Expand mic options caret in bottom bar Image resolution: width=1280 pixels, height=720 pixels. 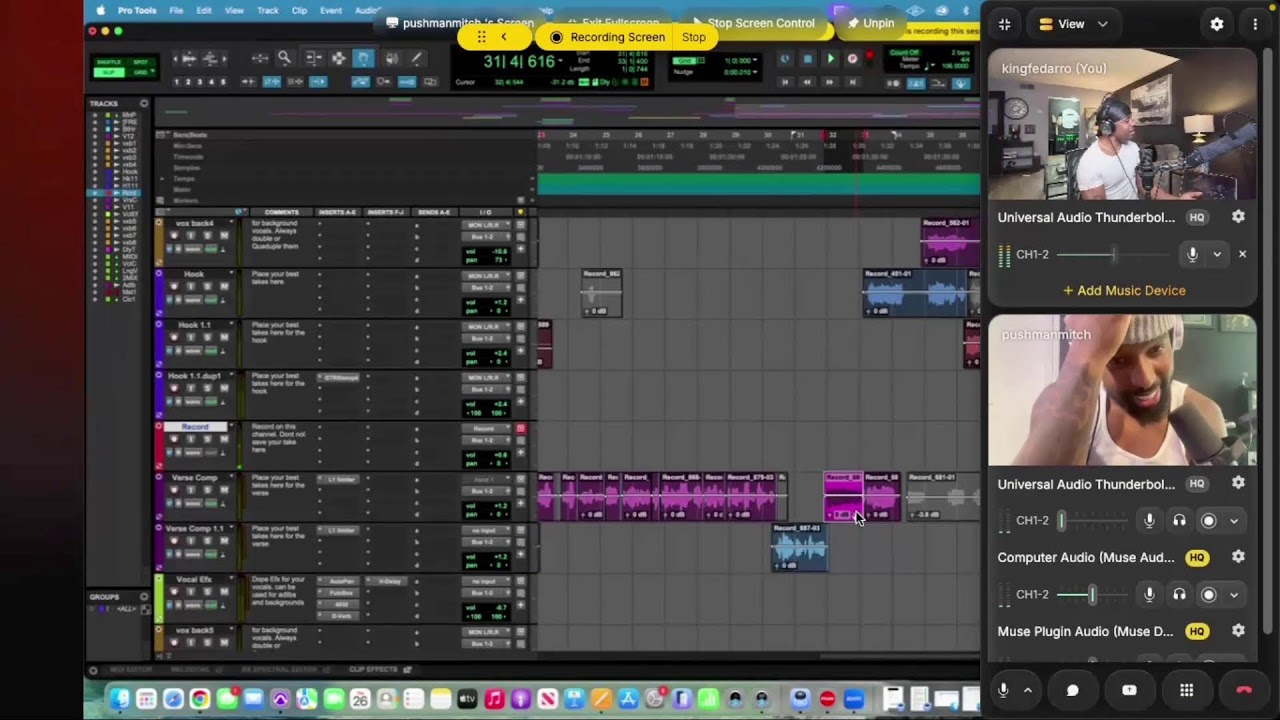pos(1027,690)
